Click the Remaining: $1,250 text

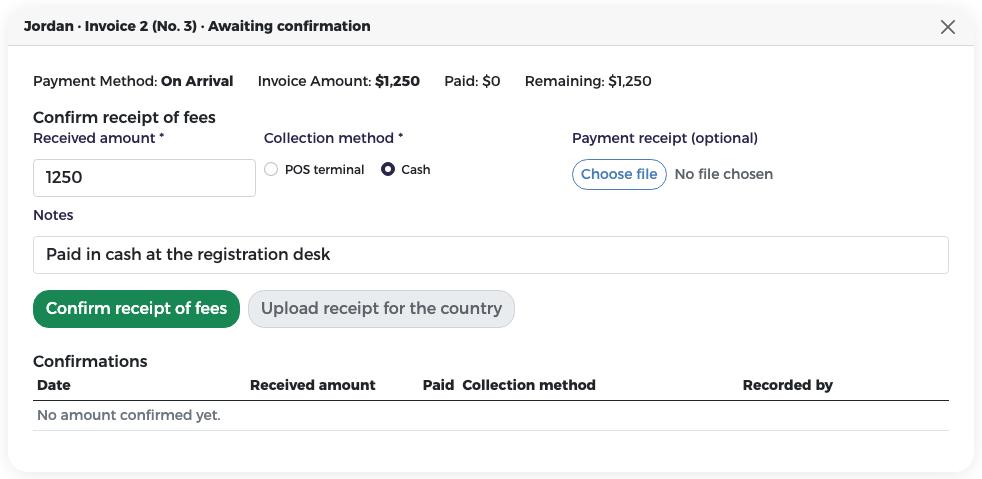coord(588,81)
